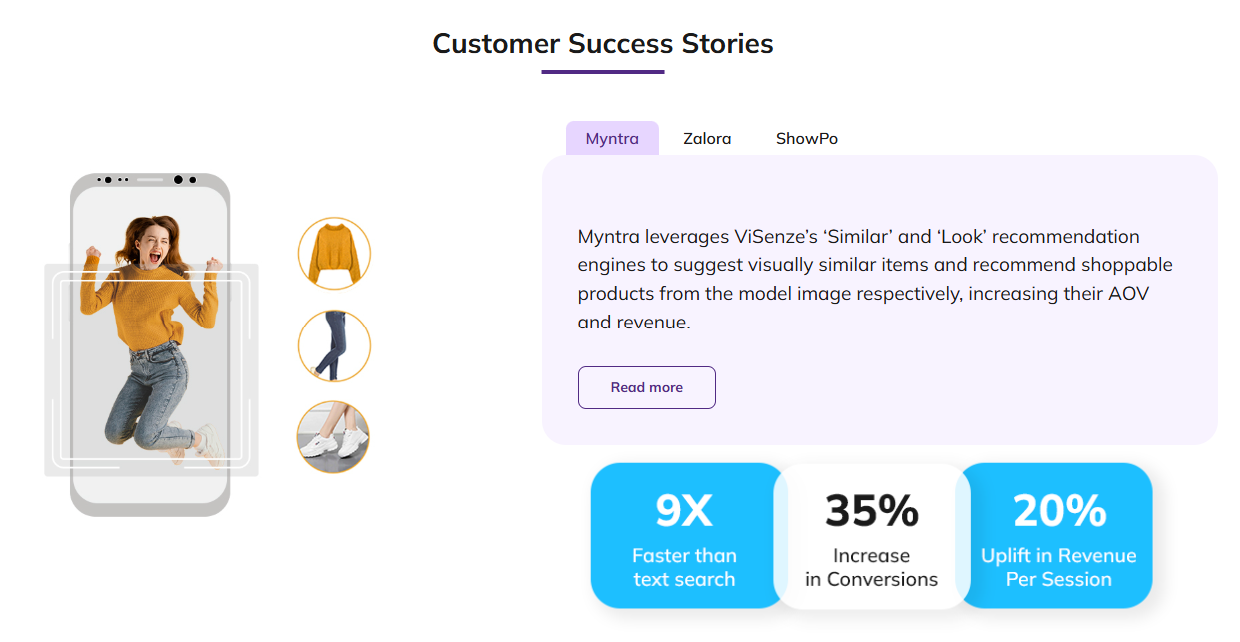Click the Read more button
The width and height of the screenshot is (1240, 642).
coord(647,387)
